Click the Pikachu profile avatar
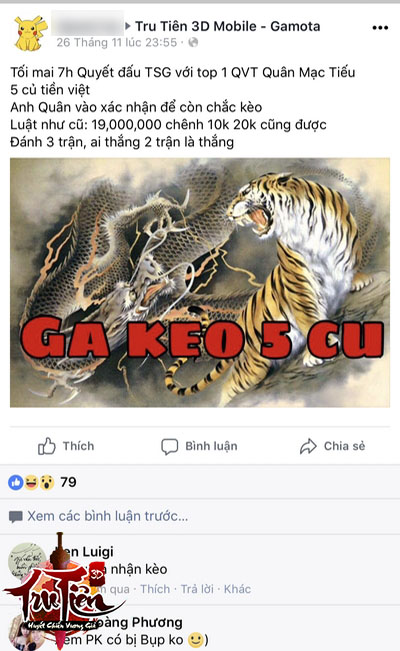400x651 pixels. pyautogui.click(x=28, y=33)
